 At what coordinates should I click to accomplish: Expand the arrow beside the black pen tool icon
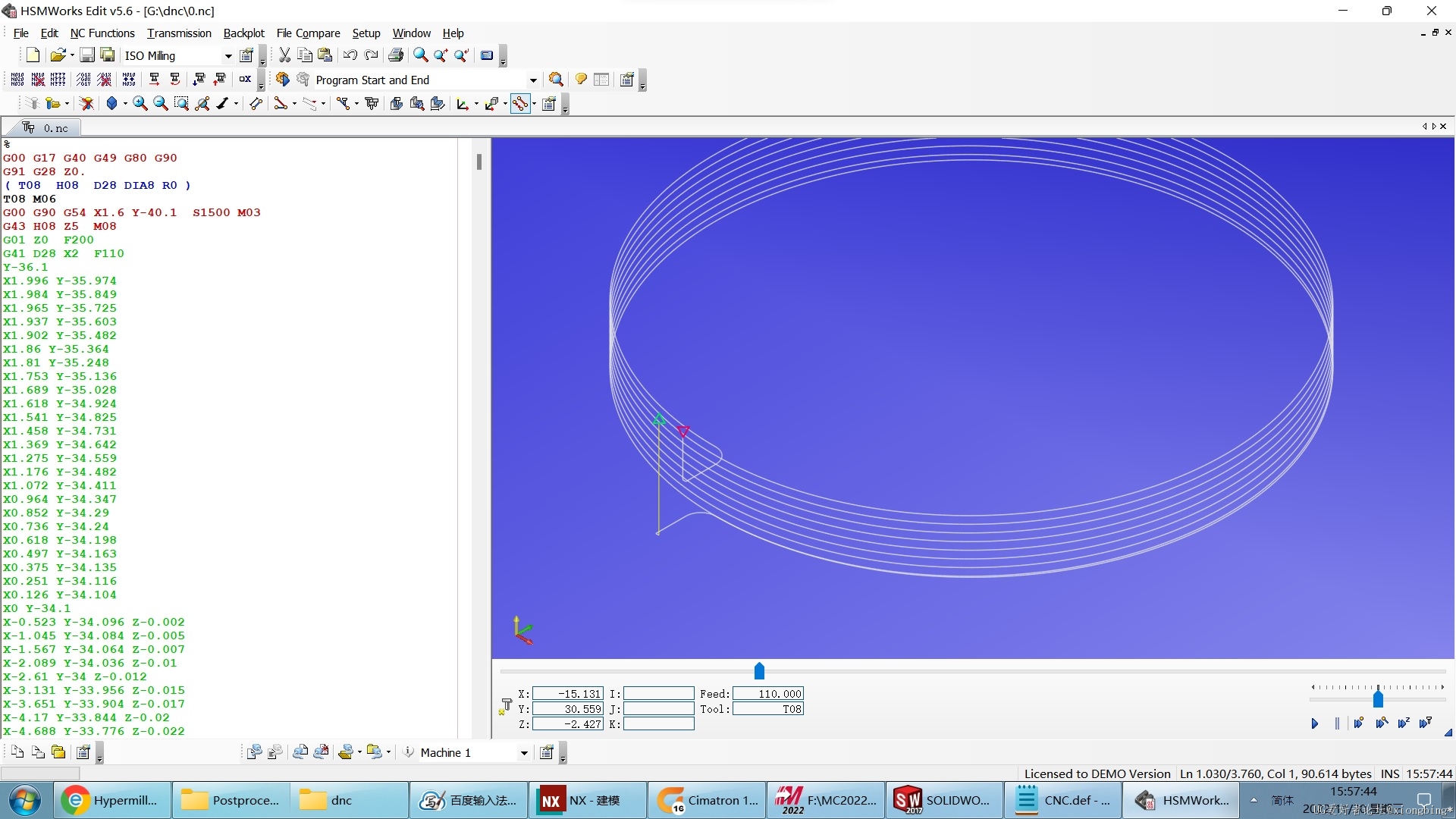click(x=237, y=104)
